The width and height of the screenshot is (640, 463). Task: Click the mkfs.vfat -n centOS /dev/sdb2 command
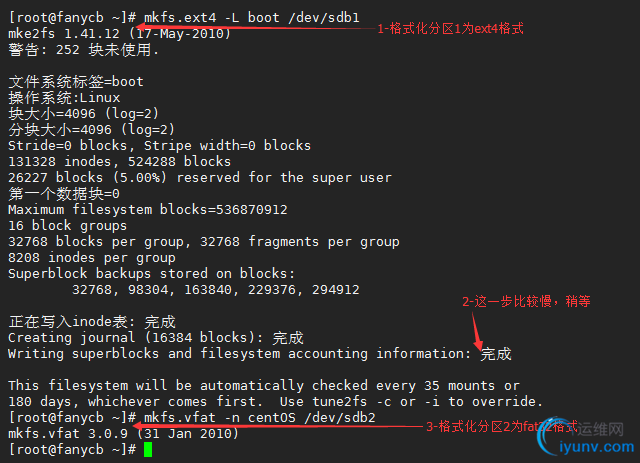coord(260,418)
